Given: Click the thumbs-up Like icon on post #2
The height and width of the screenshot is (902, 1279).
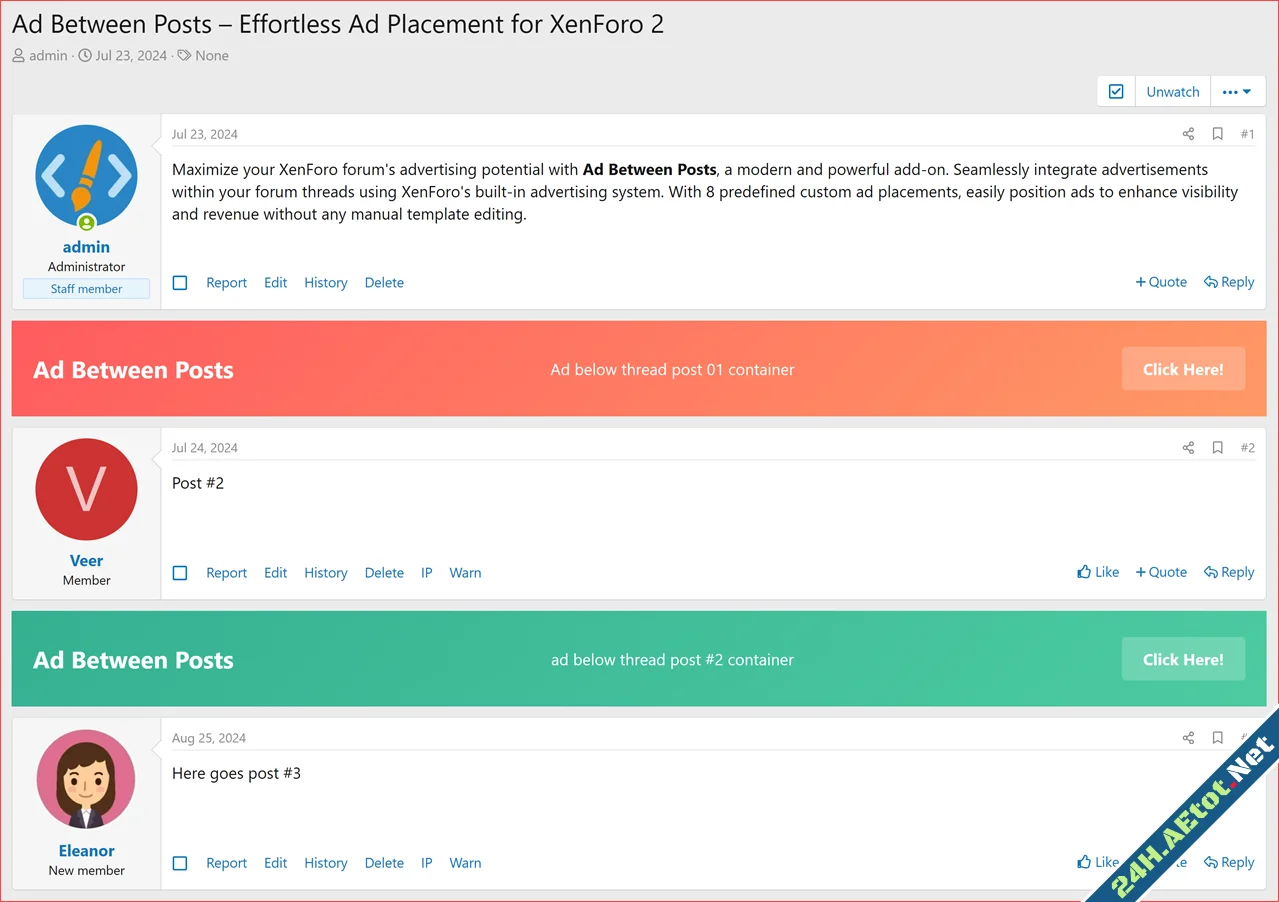Looking at the screenshot, I should point(1086,571).
